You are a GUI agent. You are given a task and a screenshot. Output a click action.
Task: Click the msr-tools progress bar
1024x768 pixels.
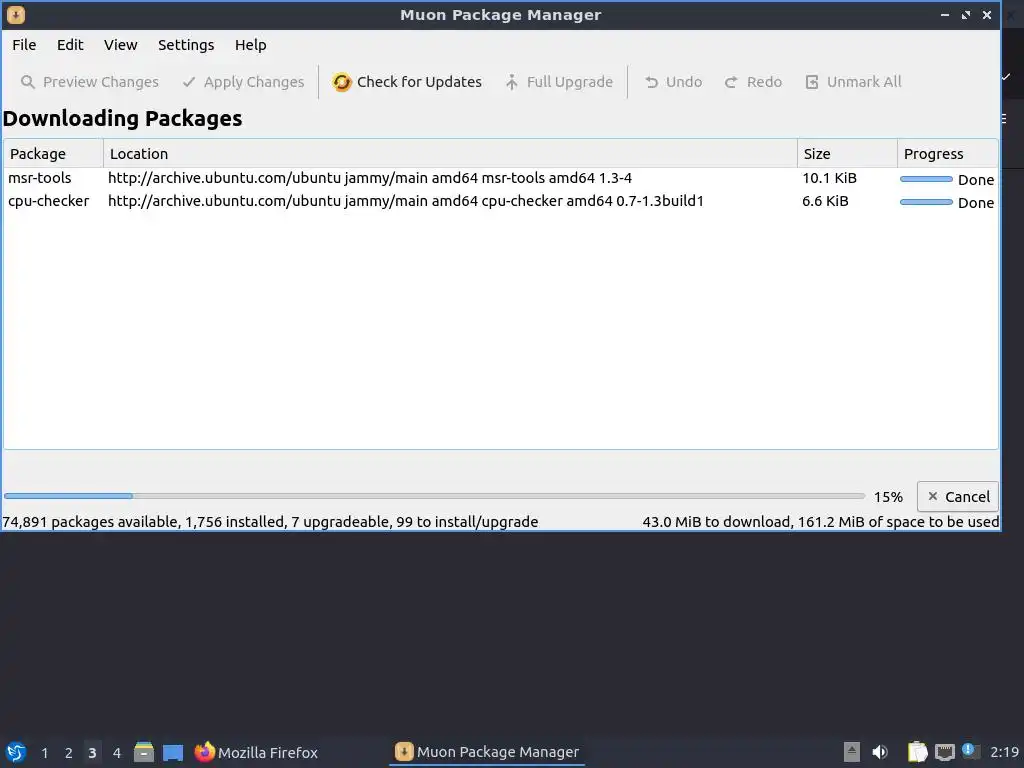(x=926, y=179)
